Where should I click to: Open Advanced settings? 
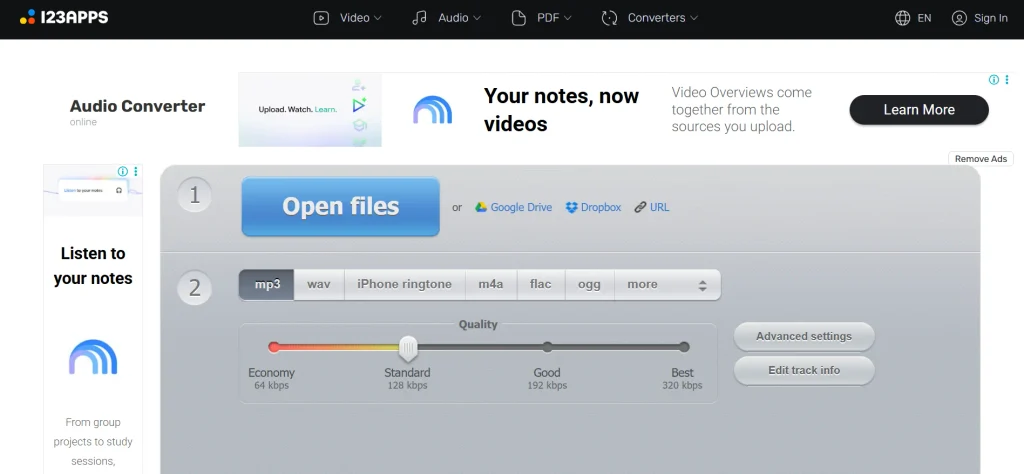tap(804, 336)
